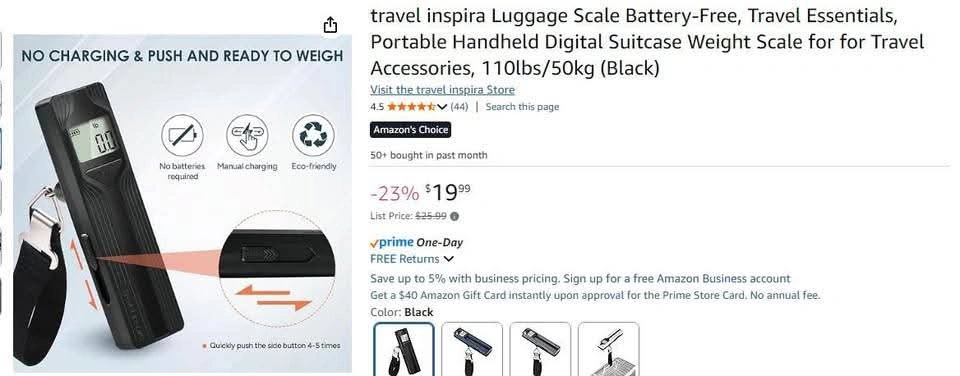The height and width of the screenshot is (376, 960).
Task: Click the Prime Store Card gift card offer
Action: pos(595,295)
